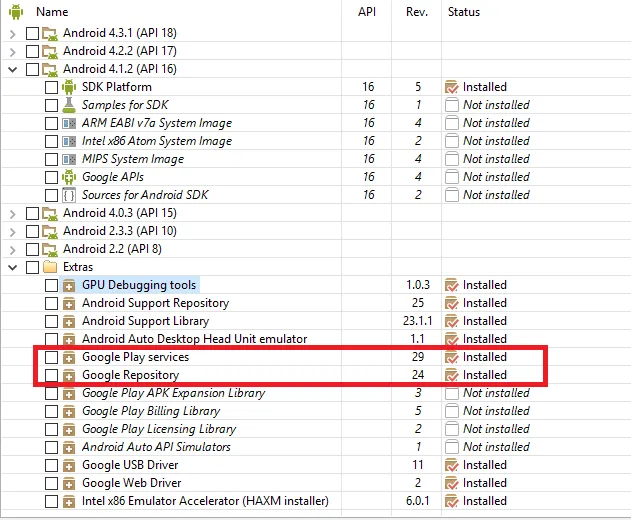
Task: Click the not-installed status icon for Google APIs
Action: pos(452,177)
